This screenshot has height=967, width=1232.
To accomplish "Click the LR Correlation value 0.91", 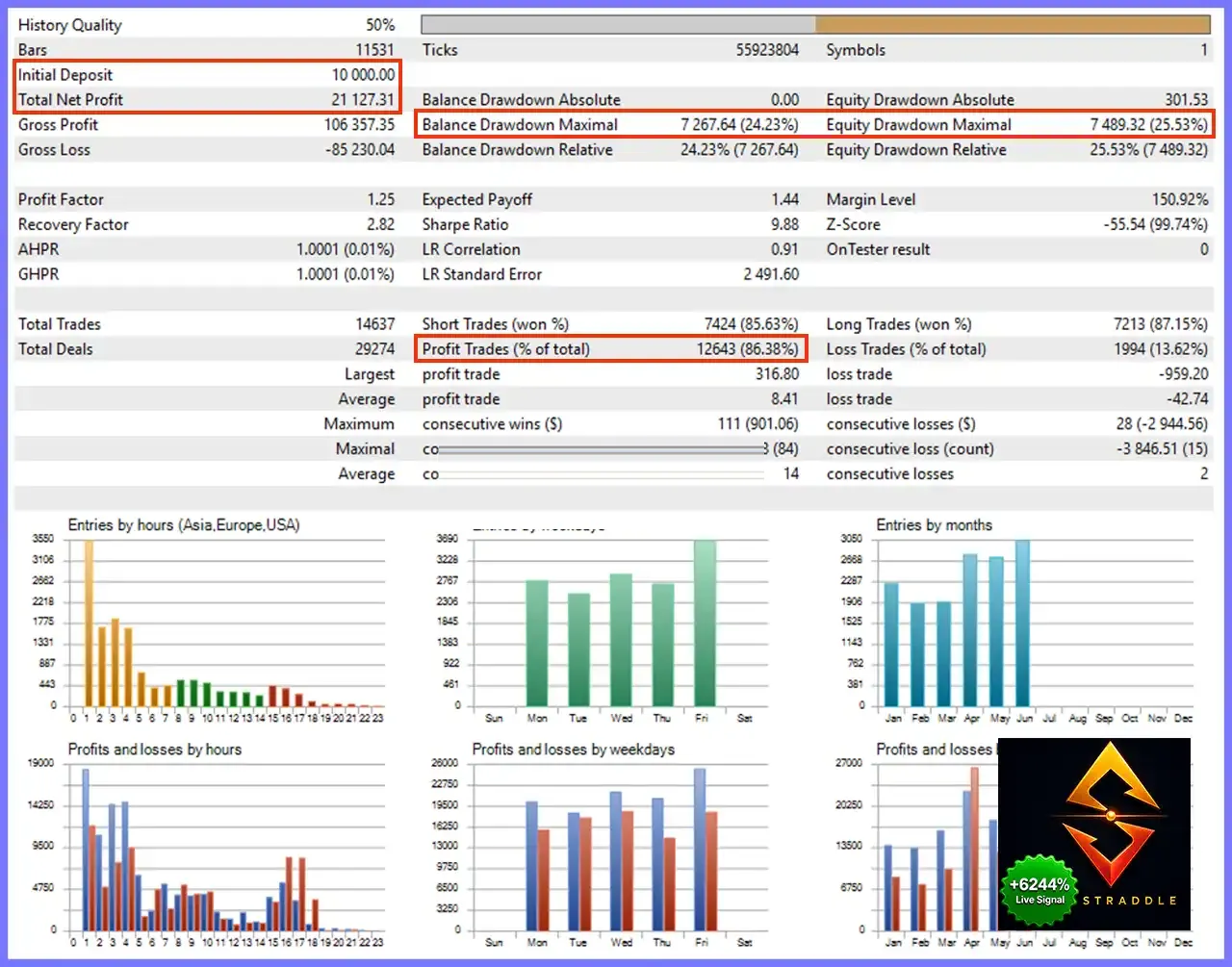I will point(785,250).
